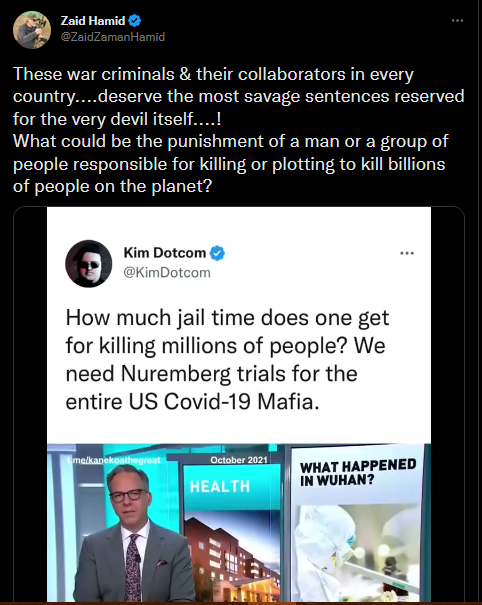Click the @KimDotcom handle

pos(167,273)
